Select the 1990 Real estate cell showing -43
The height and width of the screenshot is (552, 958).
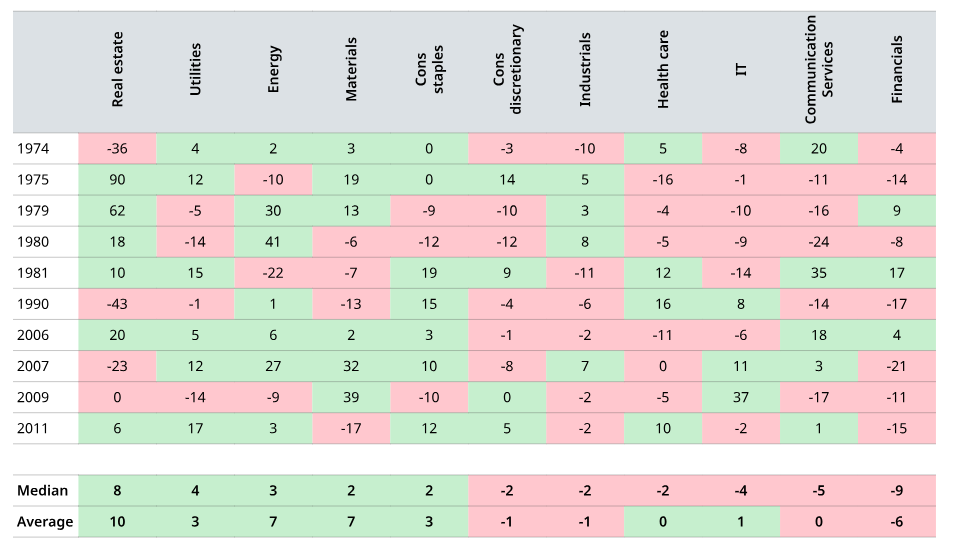[117, 305]
